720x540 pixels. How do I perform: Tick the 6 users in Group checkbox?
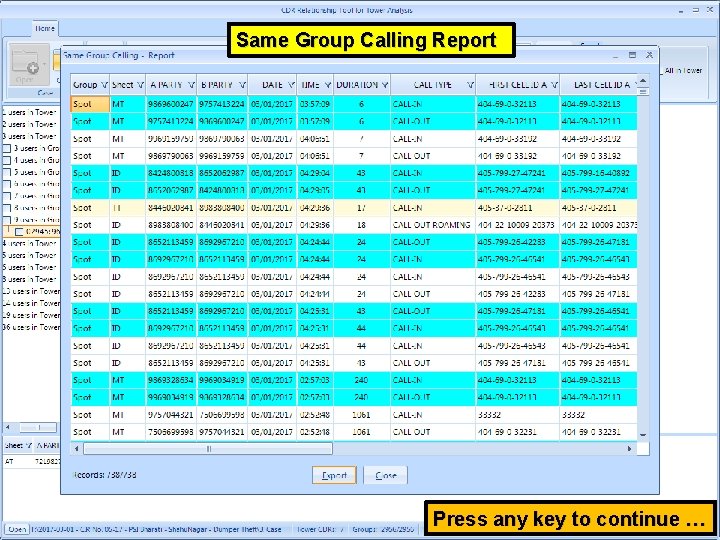point(7,185)
